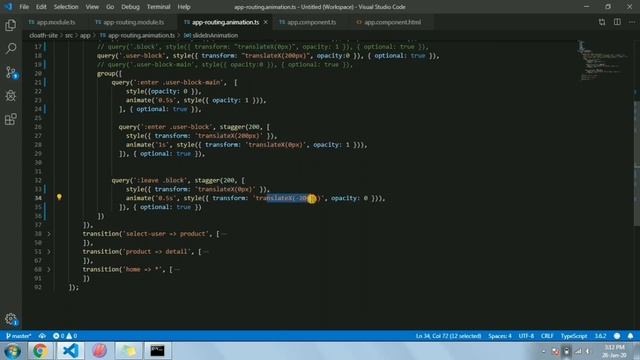
Task: Open the Selection menu
Action: click(x=66, y=7)
